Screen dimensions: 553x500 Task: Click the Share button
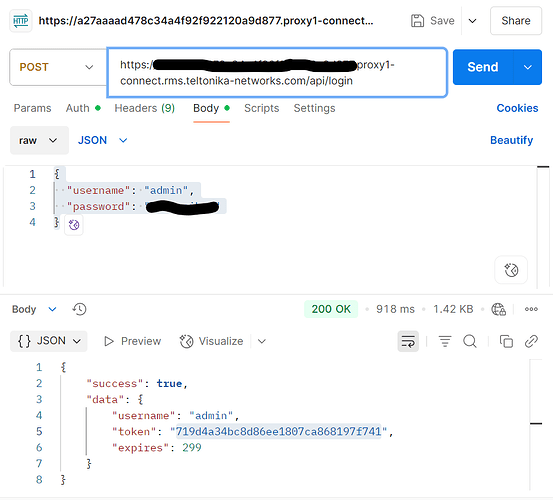tap(516, 21)
